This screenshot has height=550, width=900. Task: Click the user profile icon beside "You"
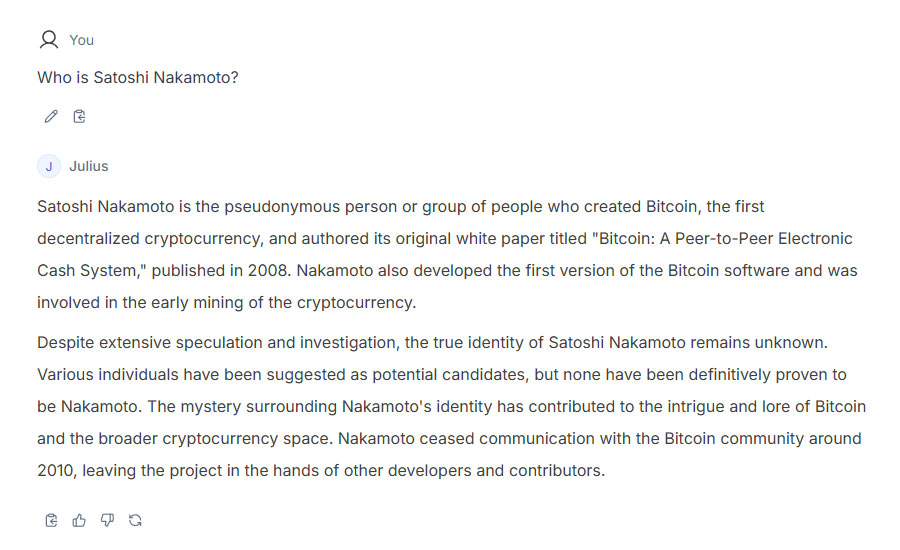click(x=48, y=40)
